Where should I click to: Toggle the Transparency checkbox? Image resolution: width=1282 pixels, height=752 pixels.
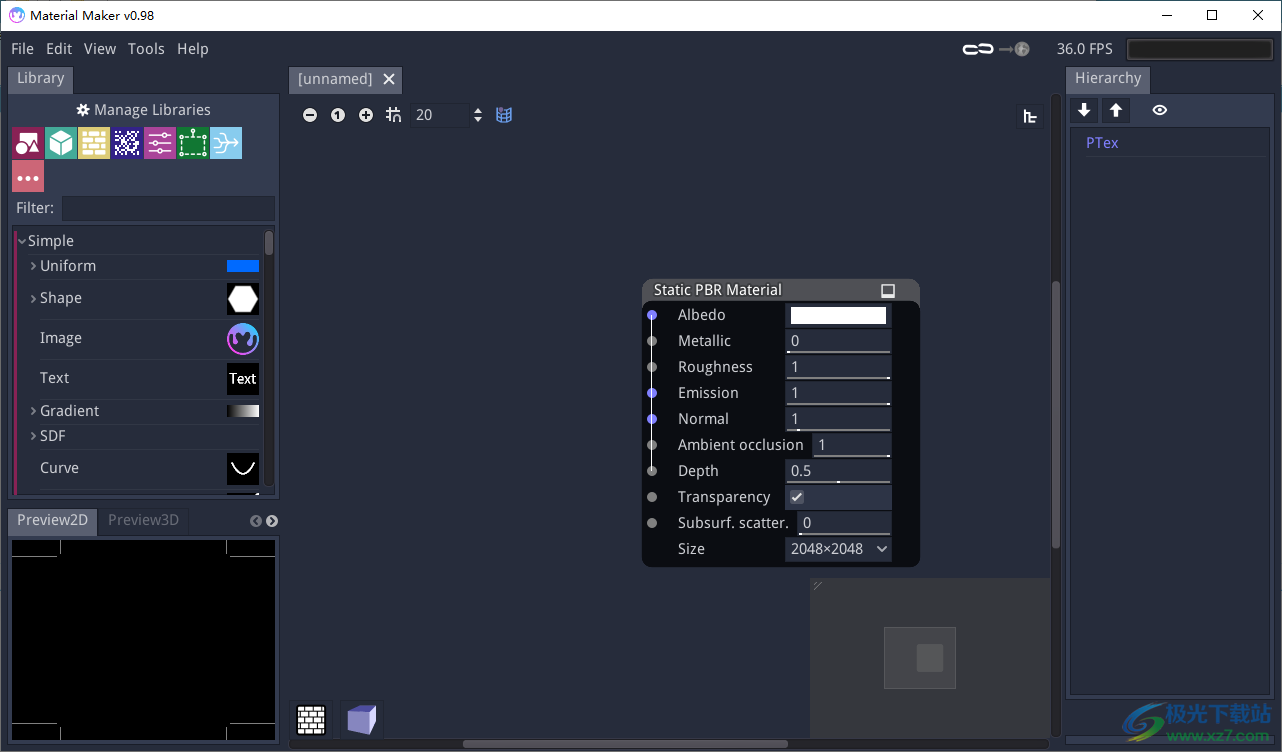[x=797, y=497]
